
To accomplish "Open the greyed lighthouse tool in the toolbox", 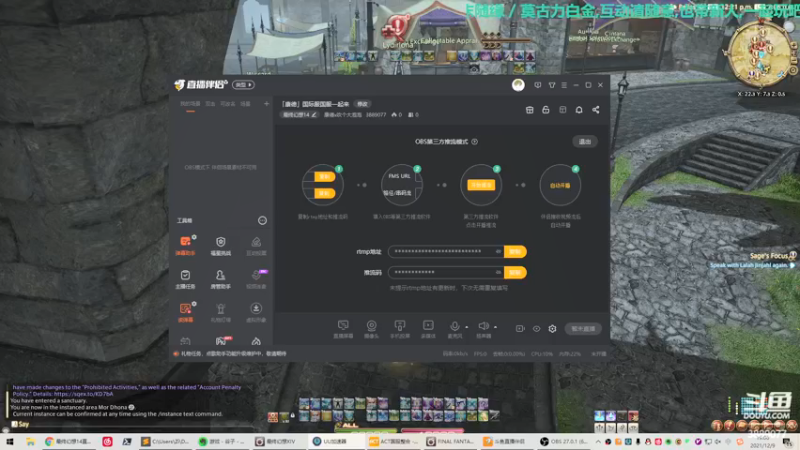I will pyautogui.click(x=220, y=312).
